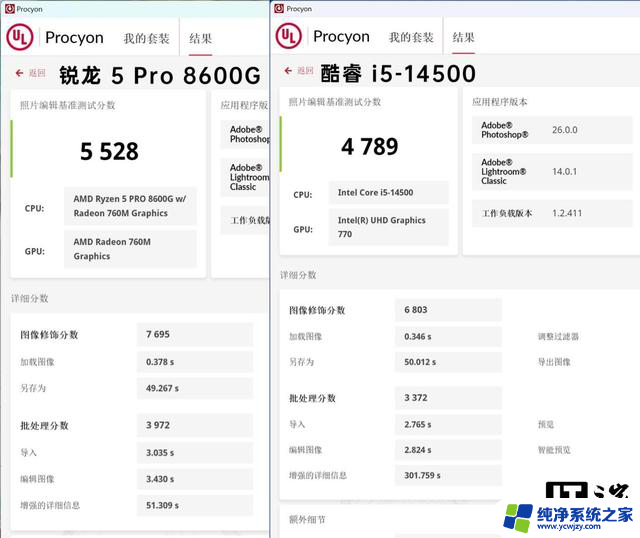Click 预览 label in right window
Viewport: 640px width, 538px height.
(x=546, y=425)
